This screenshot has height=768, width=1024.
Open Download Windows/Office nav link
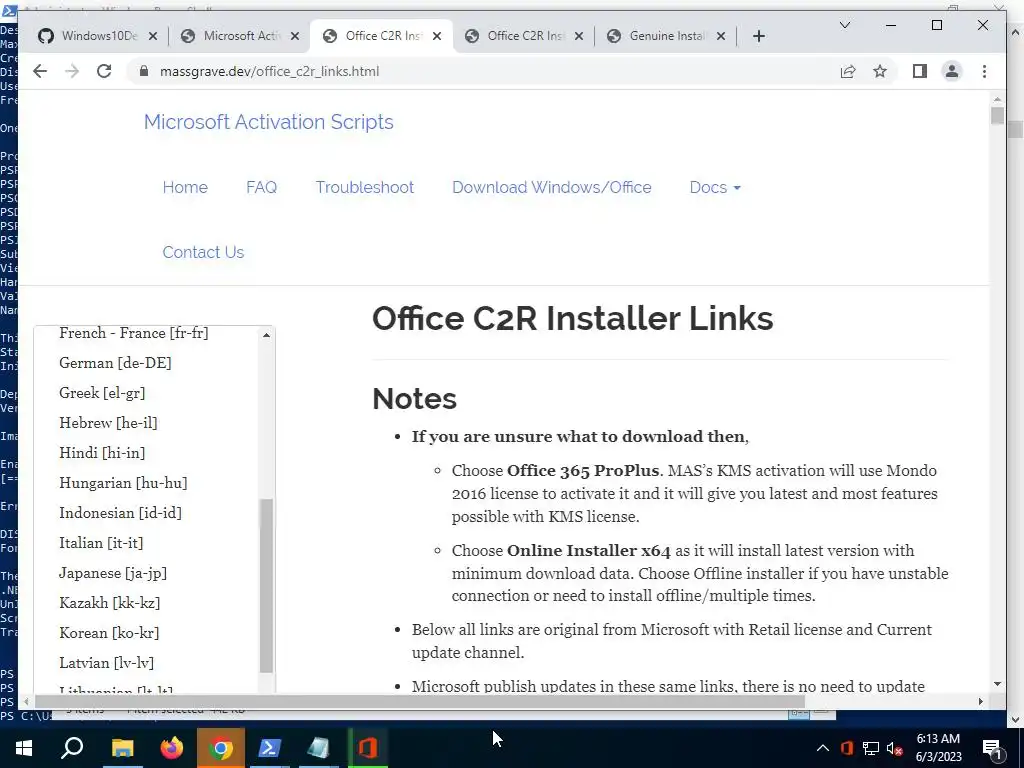(x=552, y=187)
